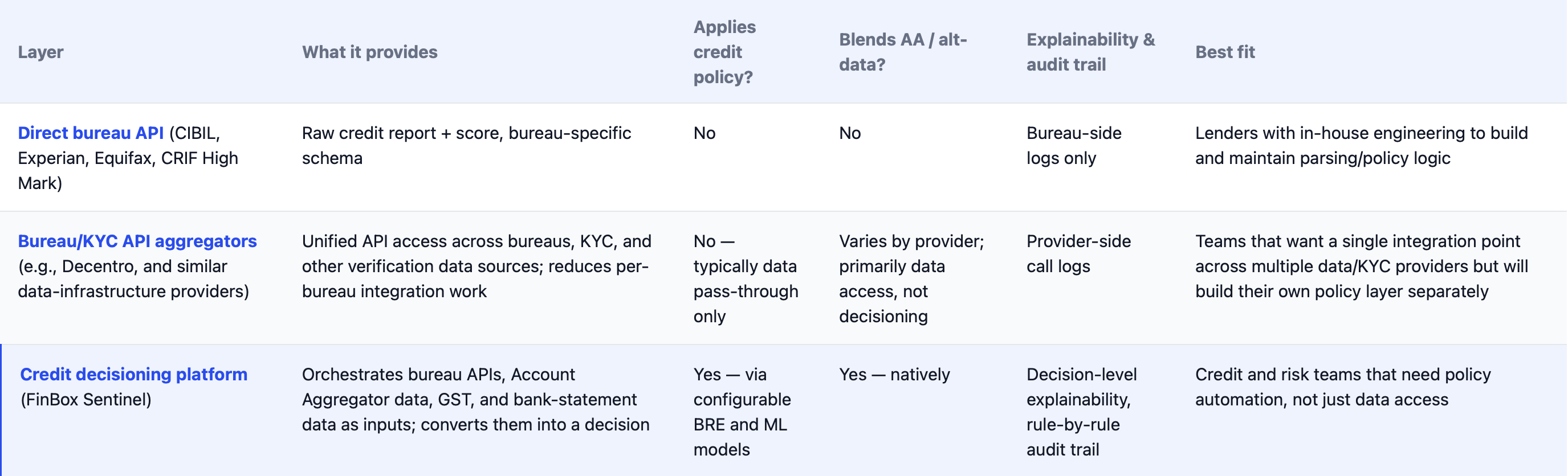Click the Layer column header
1568x476 pixels.
pyautogui.click(x=41, y=52)
